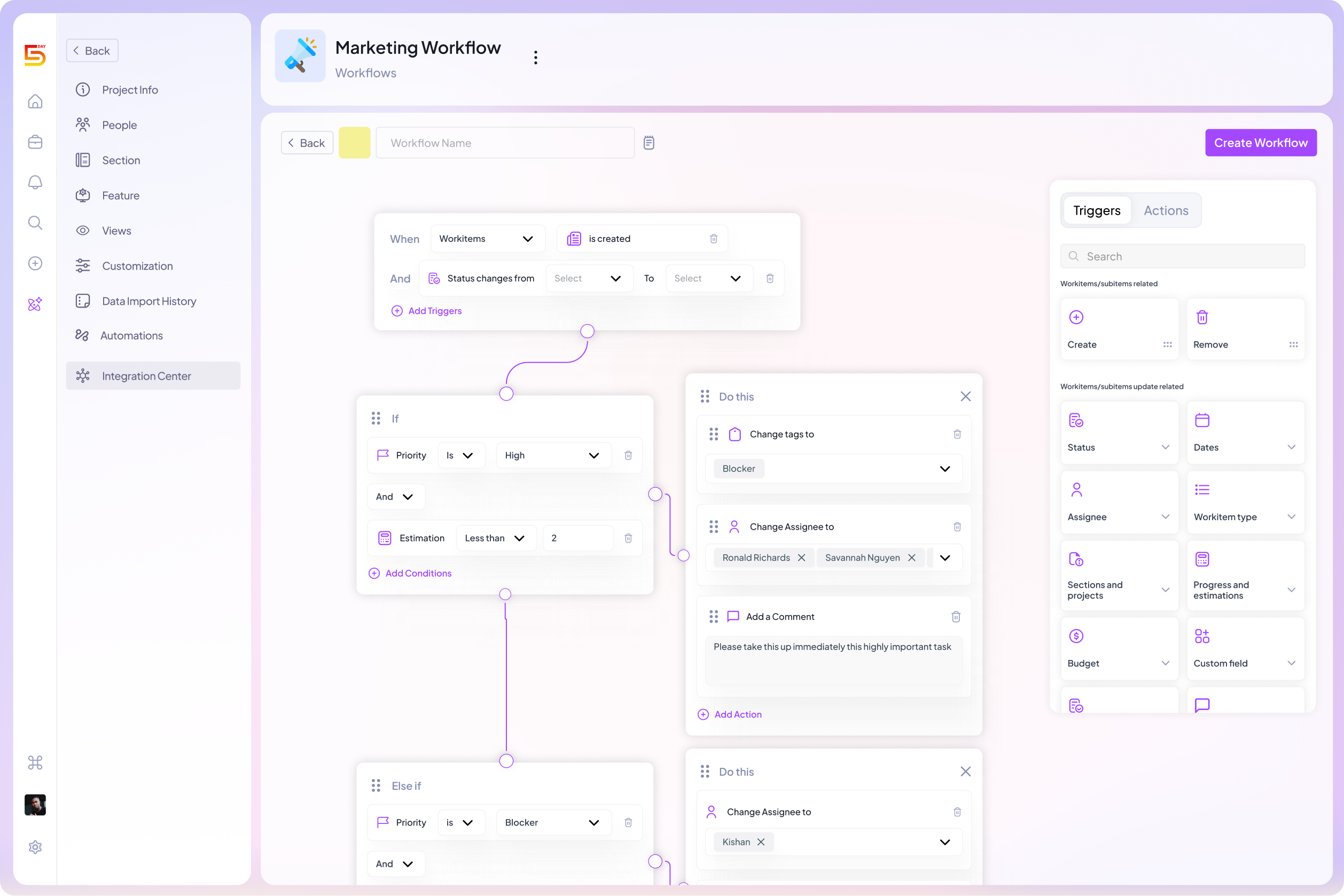Click the magnifier search icon in rail
This screenshot has width=1344, height=896.
pyautogui.click(x=35, y=223)
